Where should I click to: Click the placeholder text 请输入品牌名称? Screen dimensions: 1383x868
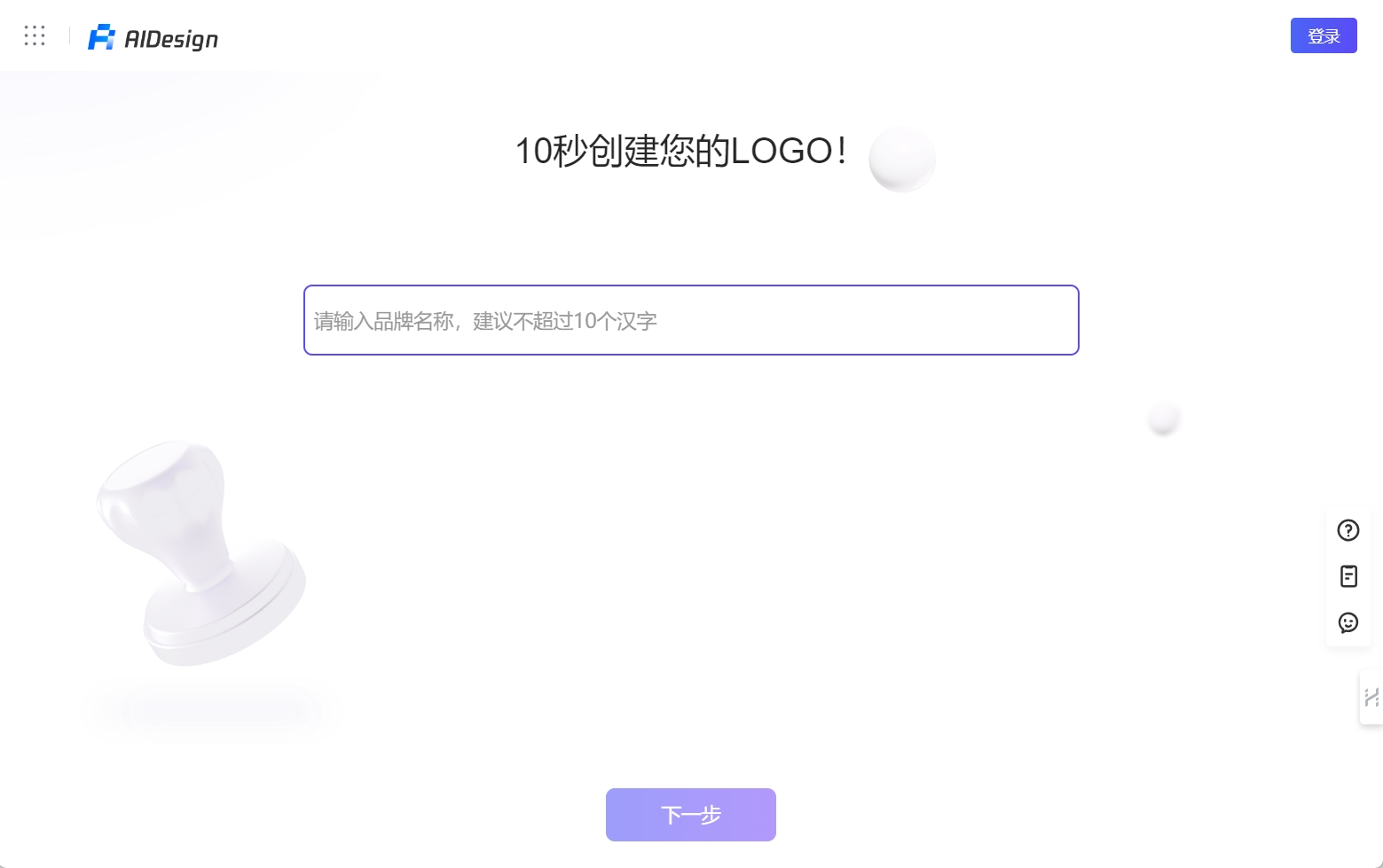[384, 321]
